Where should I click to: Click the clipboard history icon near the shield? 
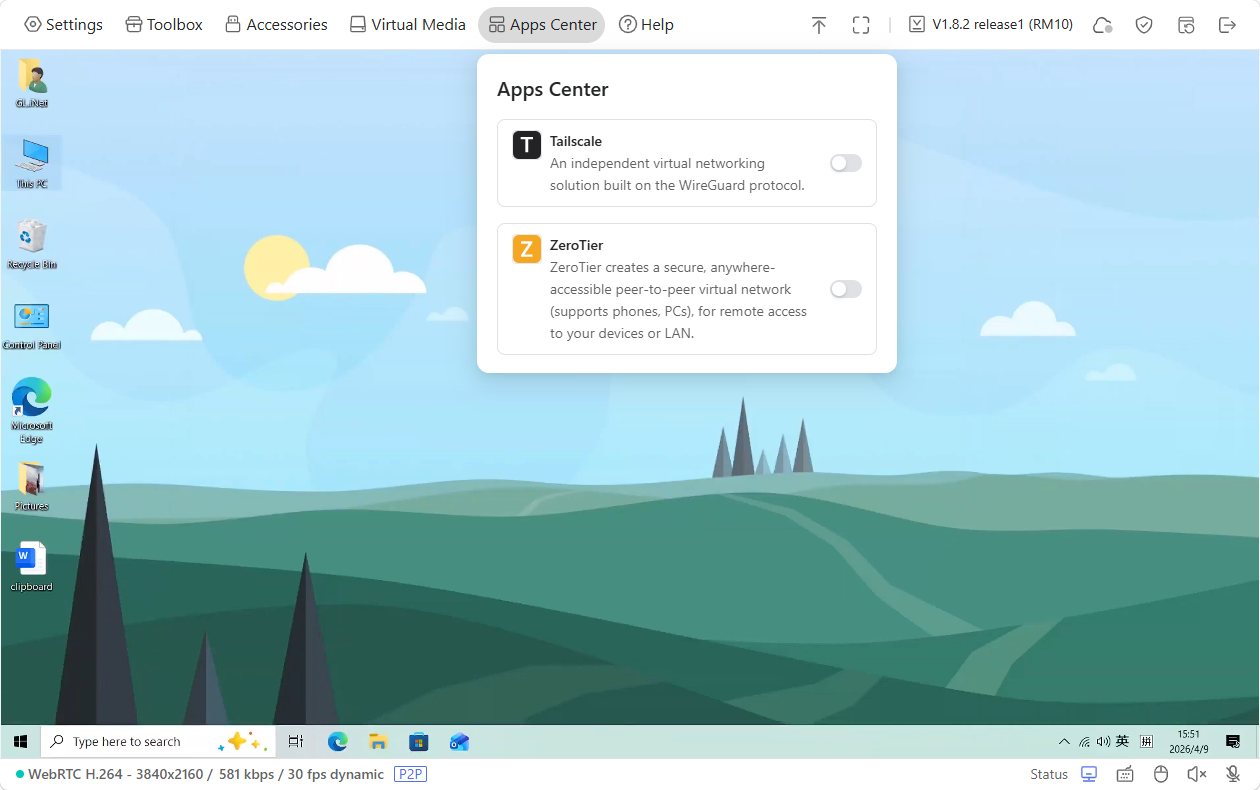click(x=1186, y=24)
